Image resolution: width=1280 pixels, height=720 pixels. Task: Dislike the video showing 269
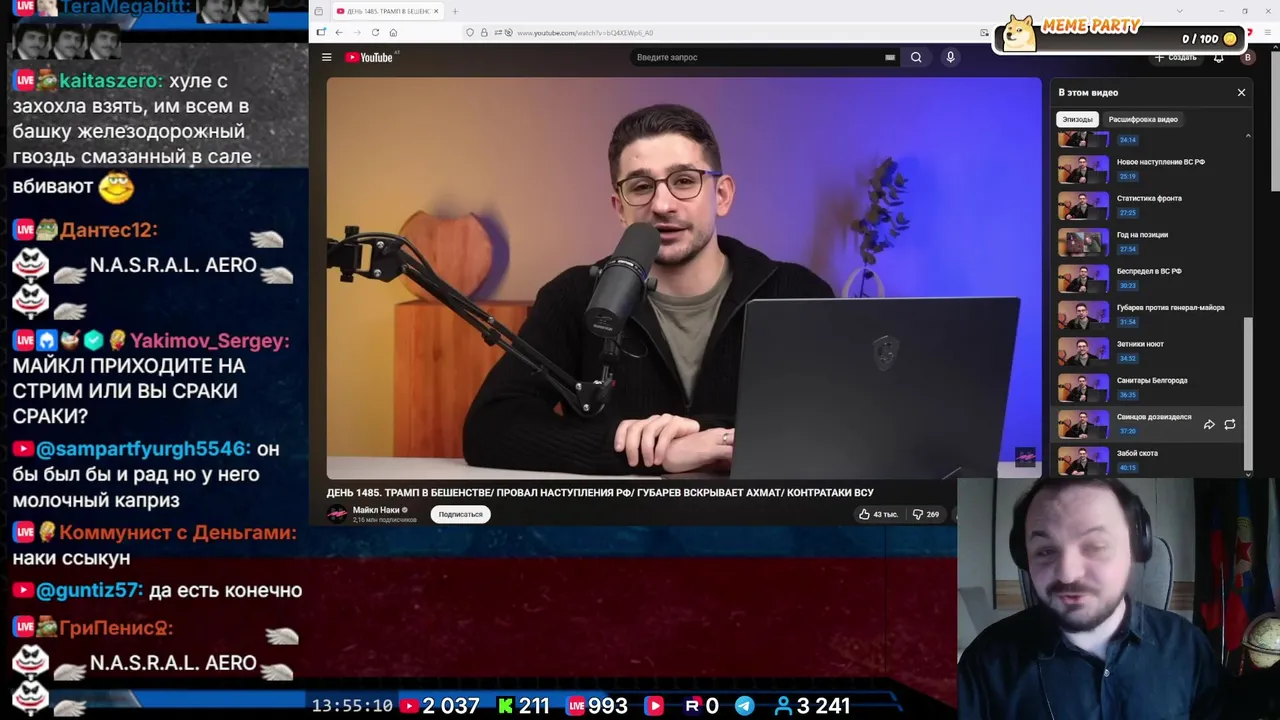pos(926,514)
